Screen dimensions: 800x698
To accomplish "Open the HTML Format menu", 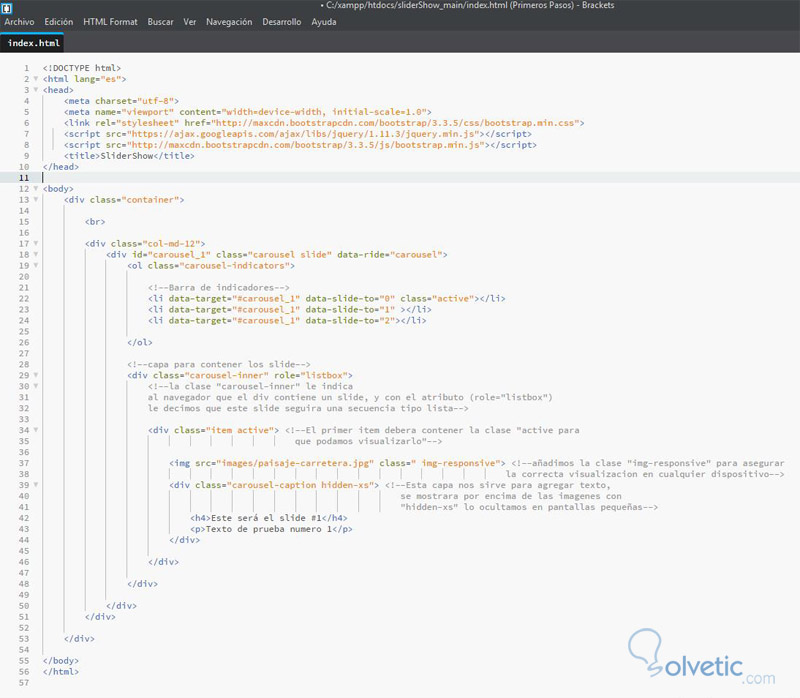I will click(x=110, y=21).
